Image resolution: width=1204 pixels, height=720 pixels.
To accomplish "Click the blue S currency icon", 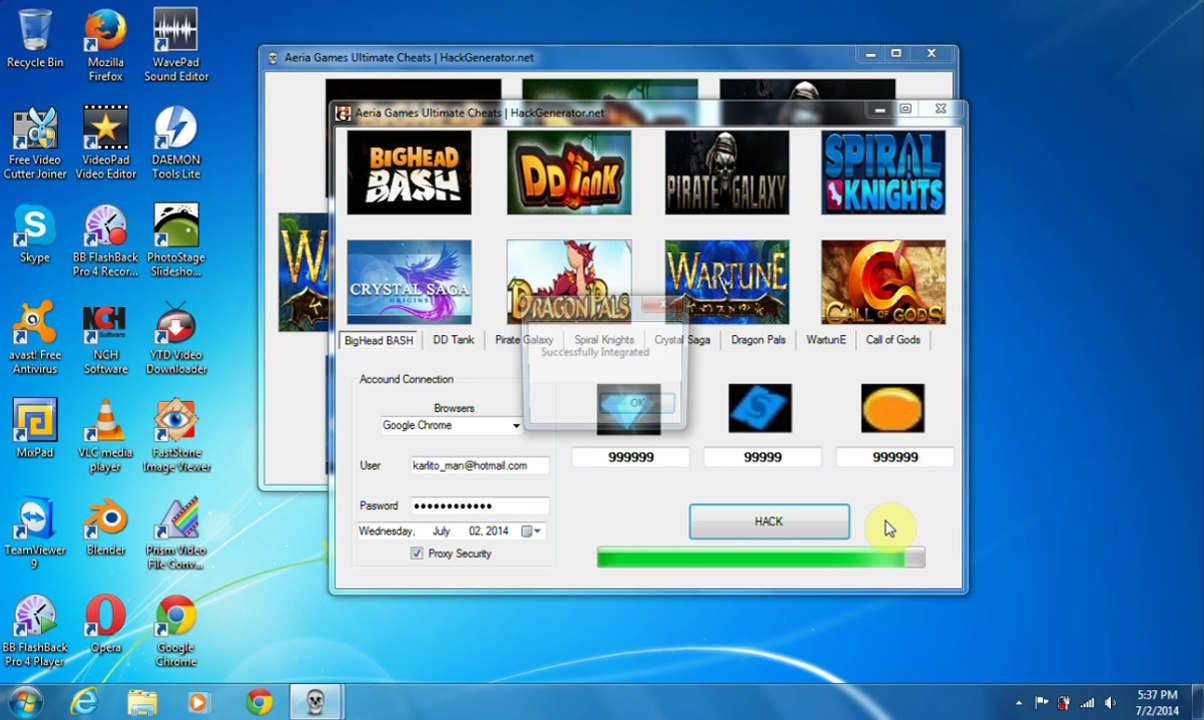I will tap(760, 408).
